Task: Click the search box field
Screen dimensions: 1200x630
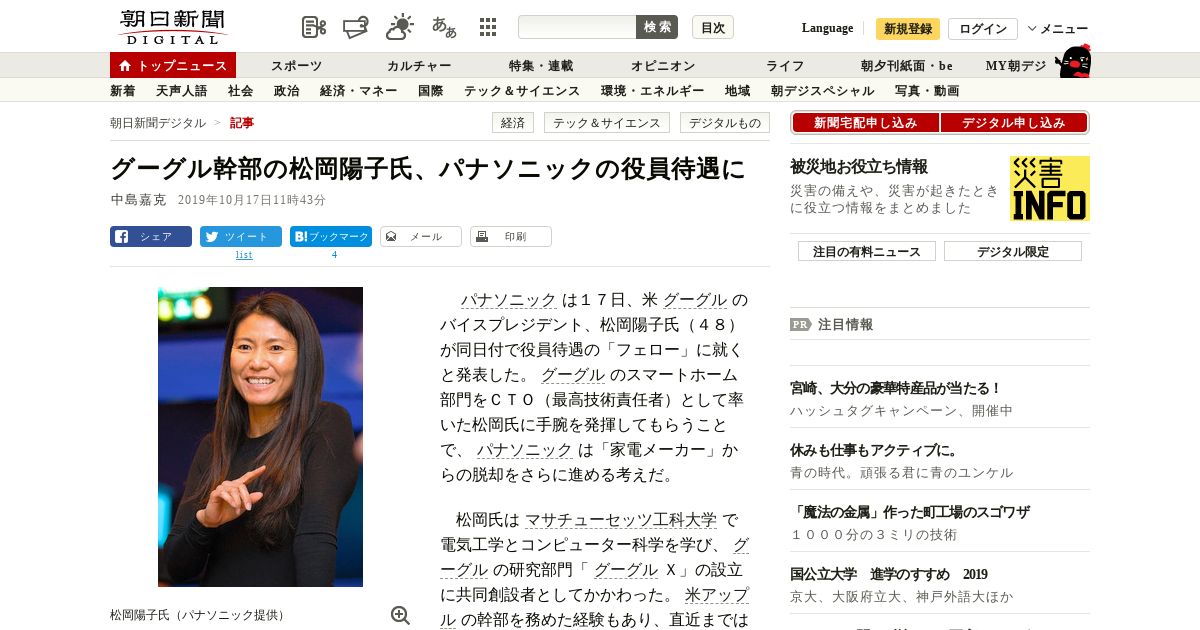Action: point(577,27)
